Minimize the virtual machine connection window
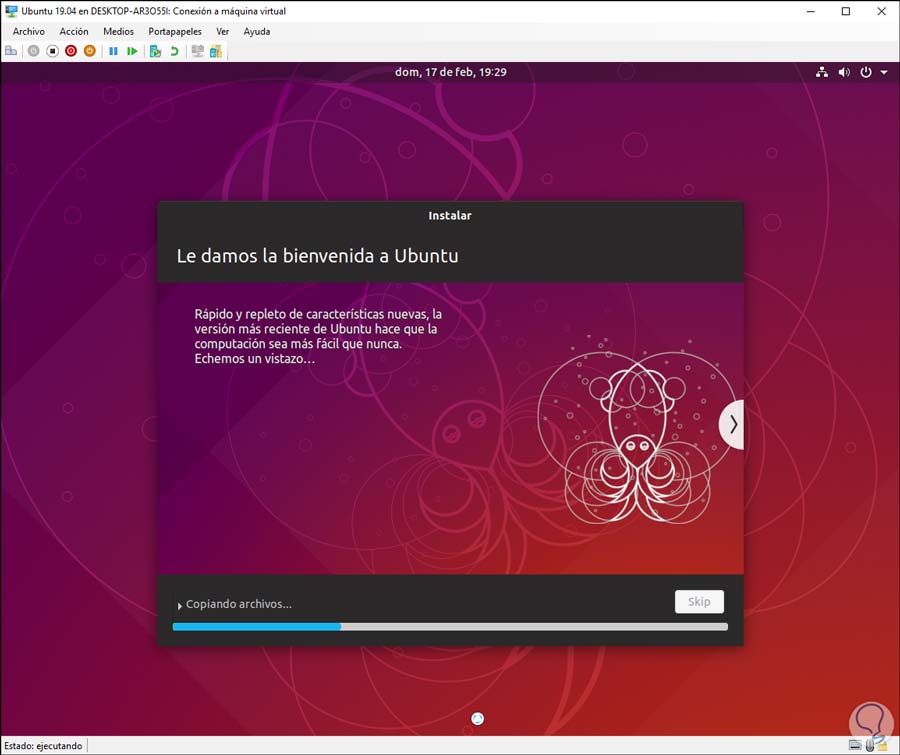 pyautogui.click(x=810, y=11)
